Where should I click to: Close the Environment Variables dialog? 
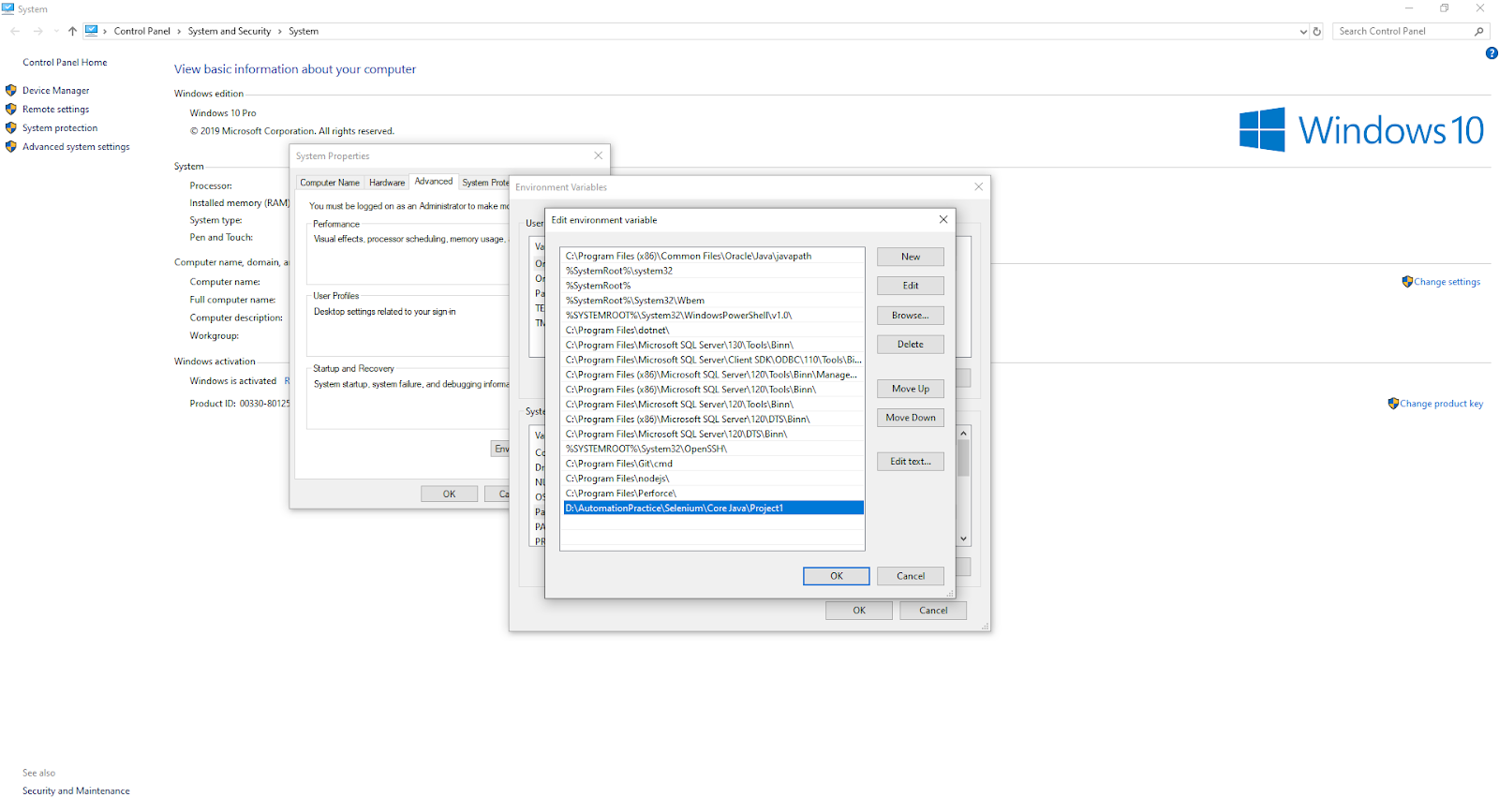tap(979, 186)
